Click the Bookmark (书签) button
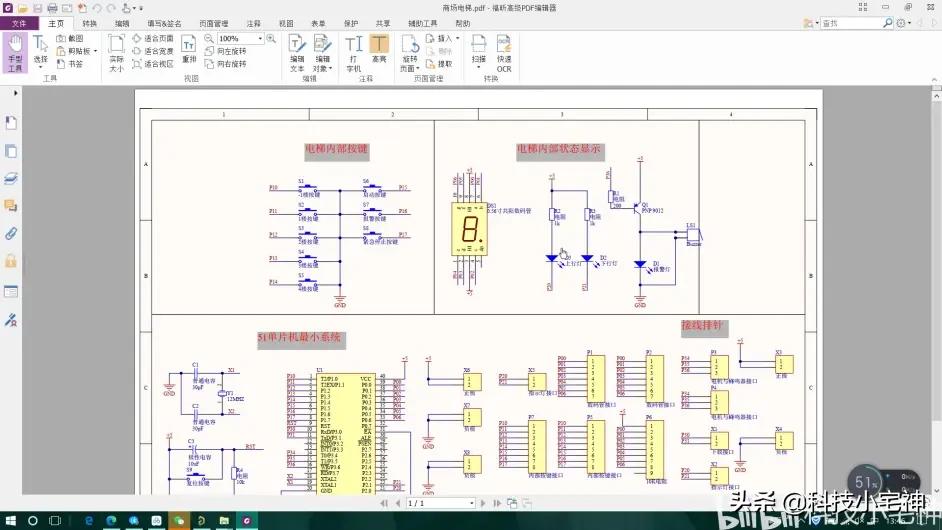Viewport: 942px width, 530px height. (x=70, y=64)
